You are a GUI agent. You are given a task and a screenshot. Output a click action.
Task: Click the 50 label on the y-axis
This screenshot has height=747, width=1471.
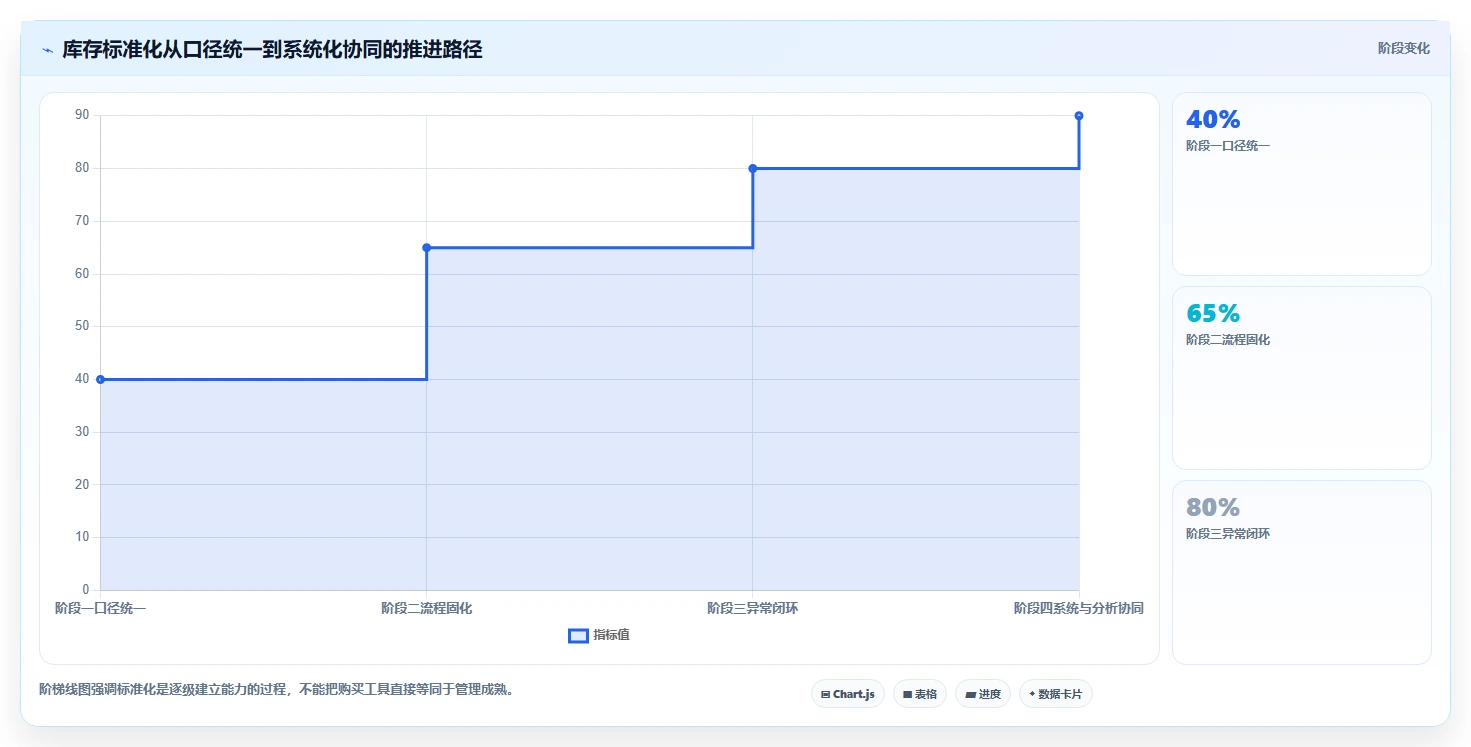[x=82, y=326]
